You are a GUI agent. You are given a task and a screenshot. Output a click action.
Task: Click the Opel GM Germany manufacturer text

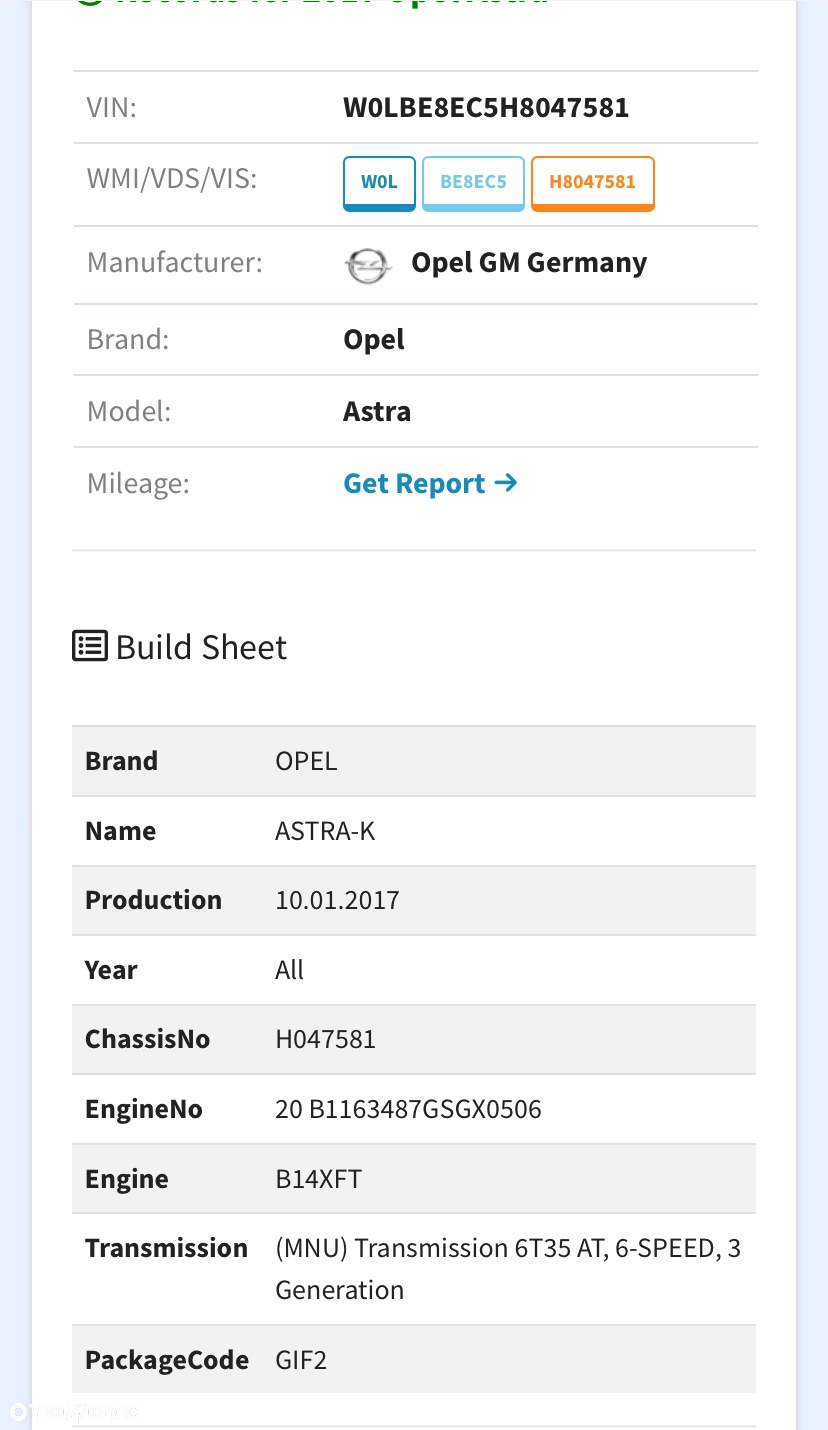click(x=529, y=263)
